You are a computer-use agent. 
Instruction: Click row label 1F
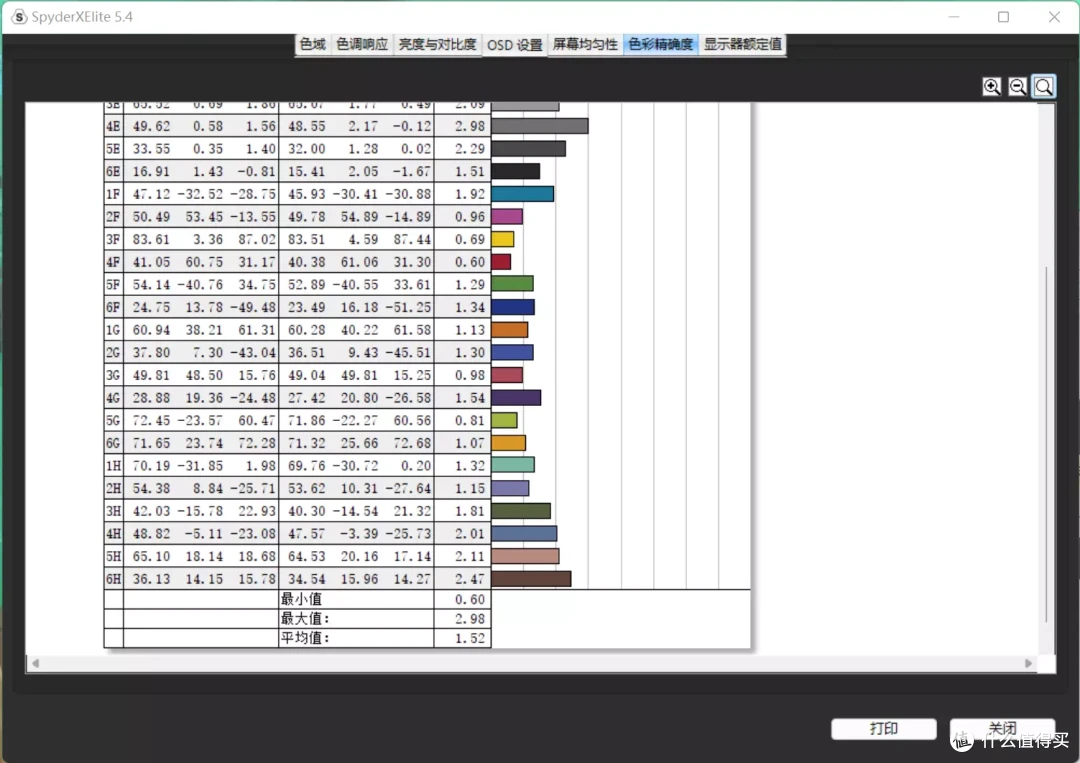(114, 194)
